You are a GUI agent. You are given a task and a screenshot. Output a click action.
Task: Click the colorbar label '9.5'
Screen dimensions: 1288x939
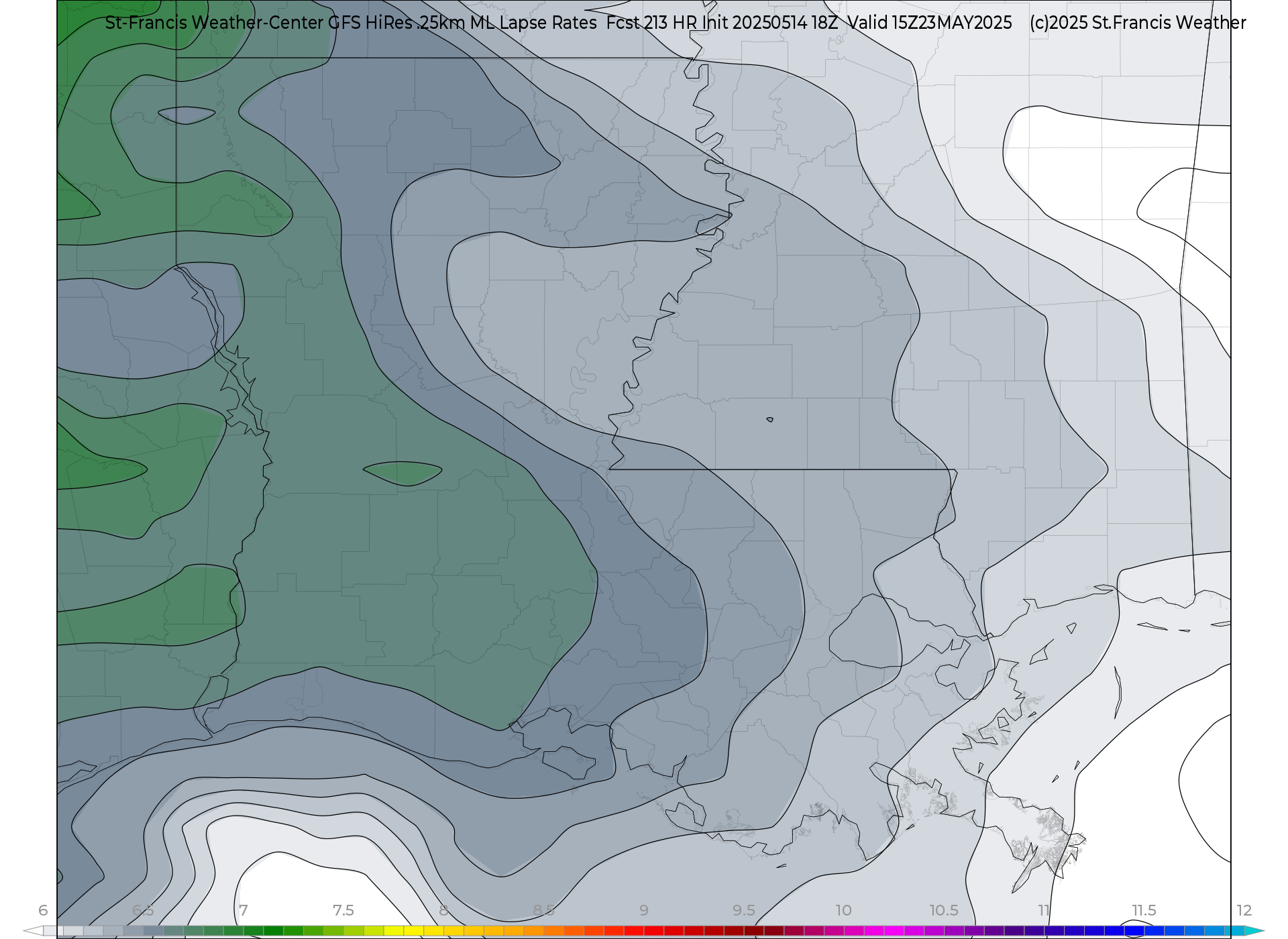click(x=743, y=910)
